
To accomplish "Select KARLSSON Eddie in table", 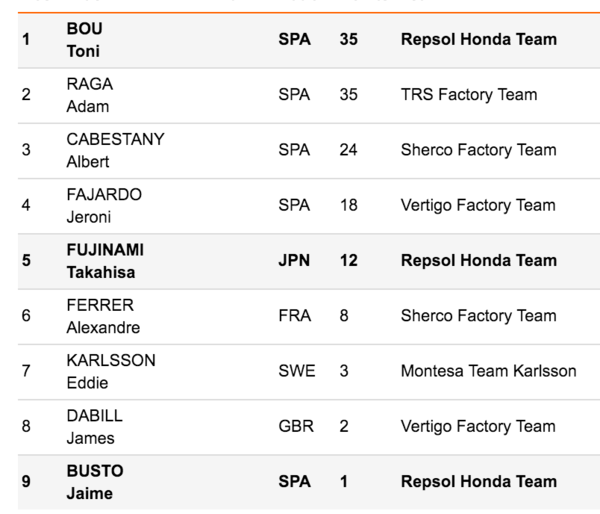I will [x=111, y=371].
